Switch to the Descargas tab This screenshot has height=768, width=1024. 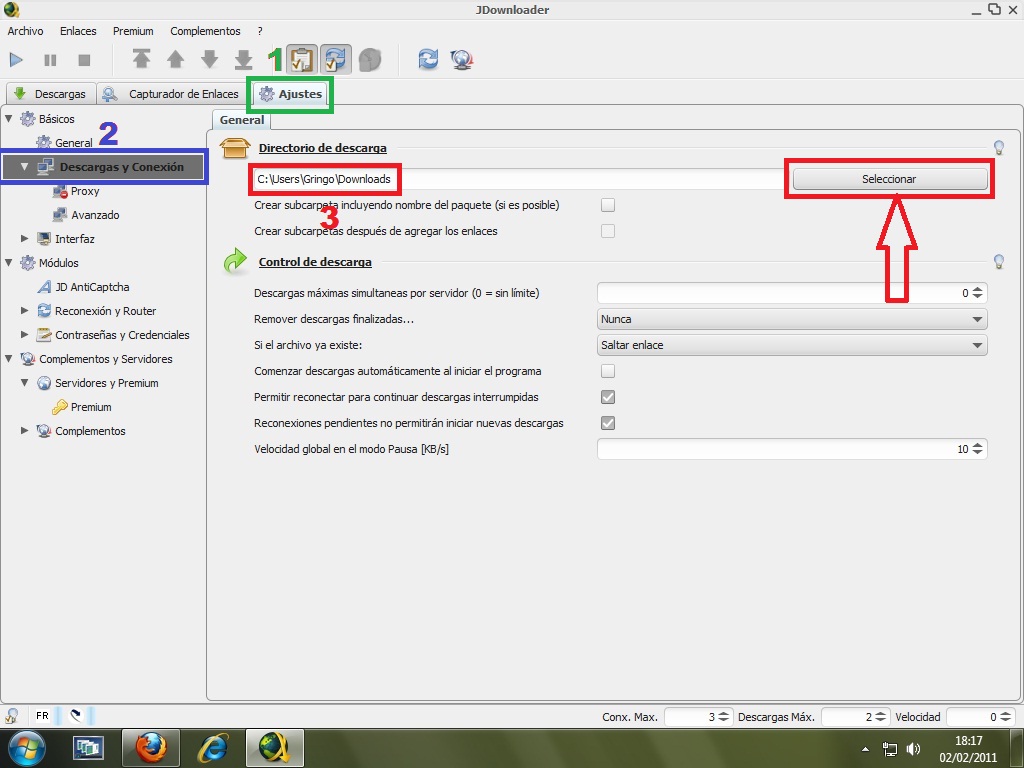pyautogui.click(x=50, y=94)
